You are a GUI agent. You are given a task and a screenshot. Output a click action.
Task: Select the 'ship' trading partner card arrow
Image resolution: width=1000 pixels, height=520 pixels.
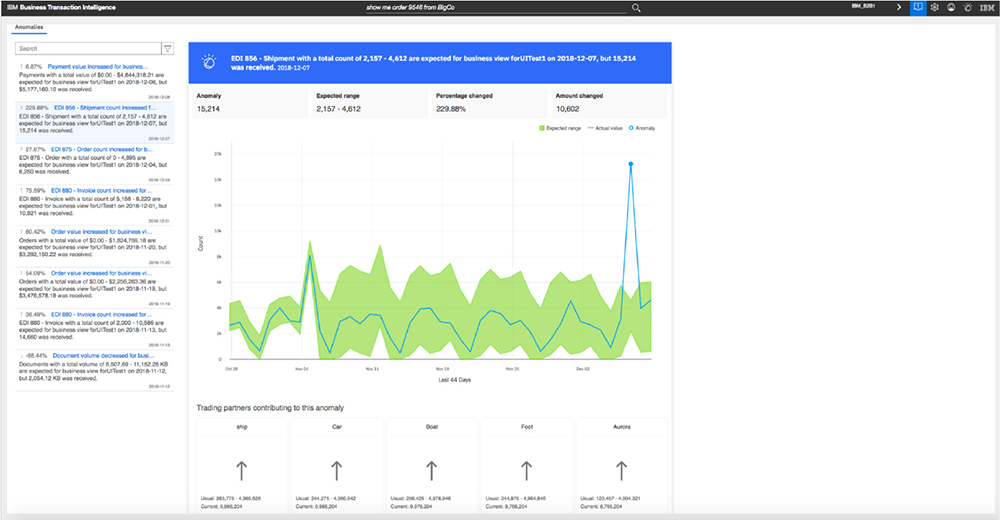coord(242,471)
